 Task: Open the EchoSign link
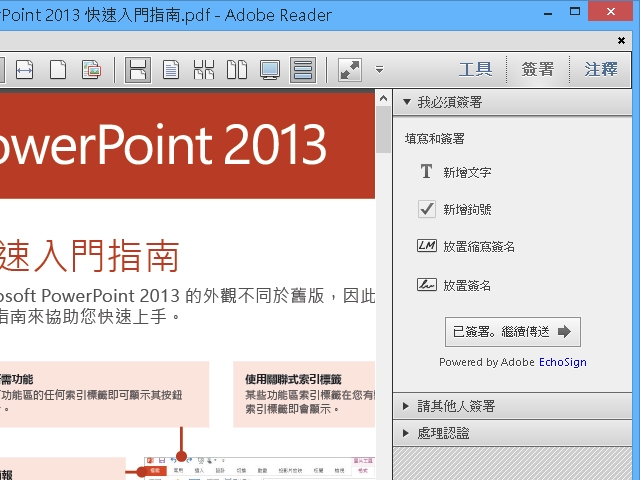[x=562, y=362]
